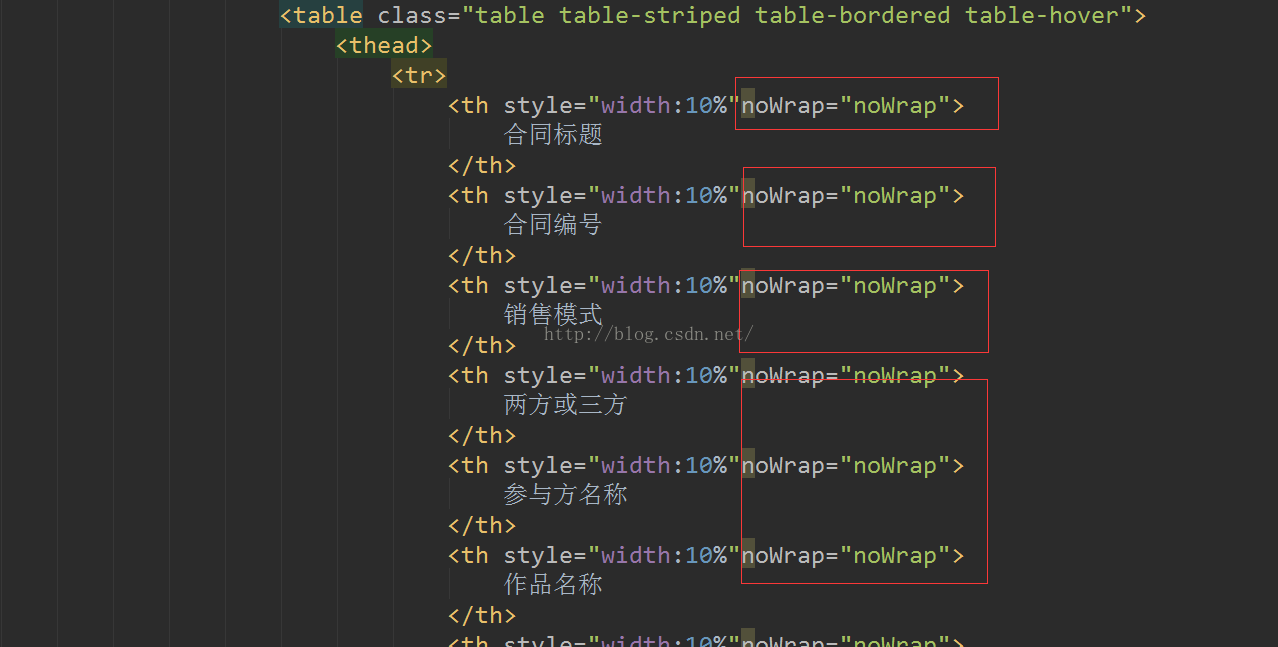Click the closing th tag below 合同标题
The image size is (1278, 647).
[482, 166]
